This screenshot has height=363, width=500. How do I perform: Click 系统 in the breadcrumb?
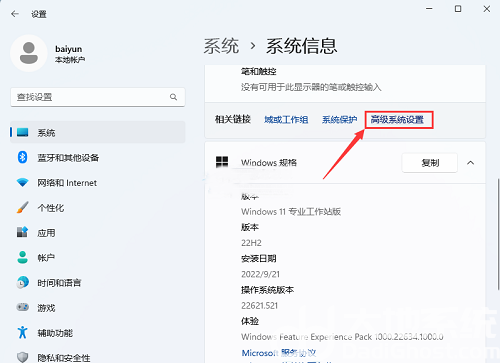tap(221, 46)
